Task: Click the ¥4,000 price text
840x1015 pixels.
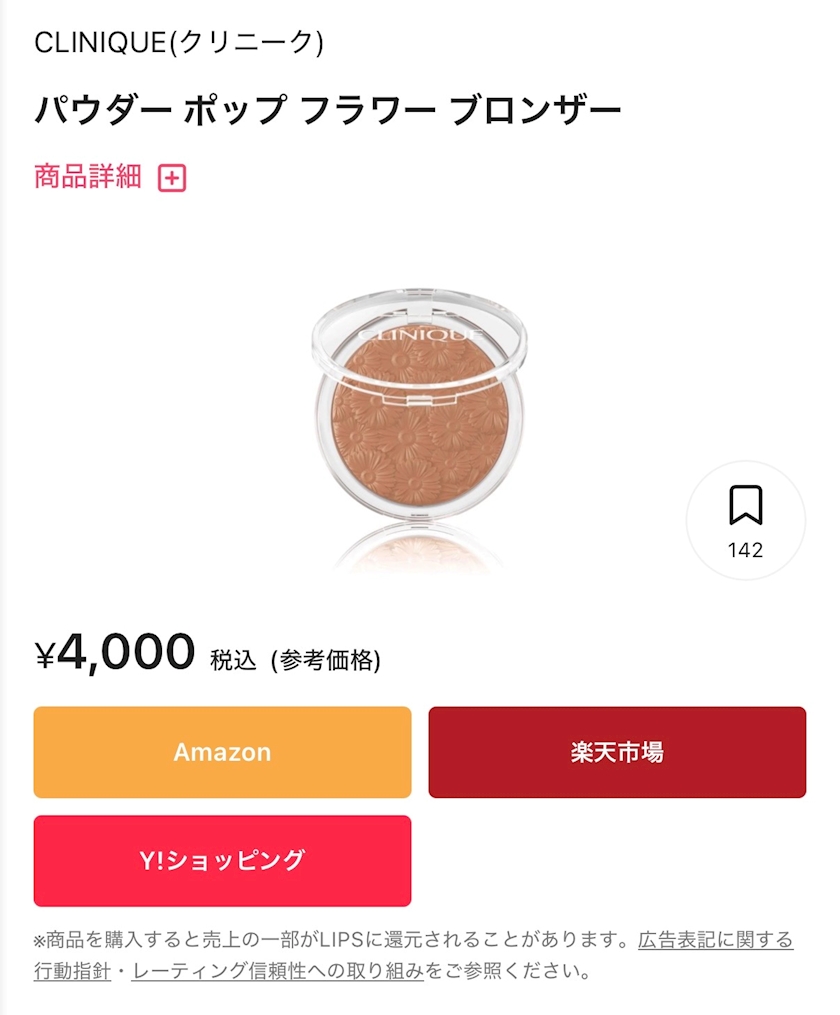Action: (126, 653)
